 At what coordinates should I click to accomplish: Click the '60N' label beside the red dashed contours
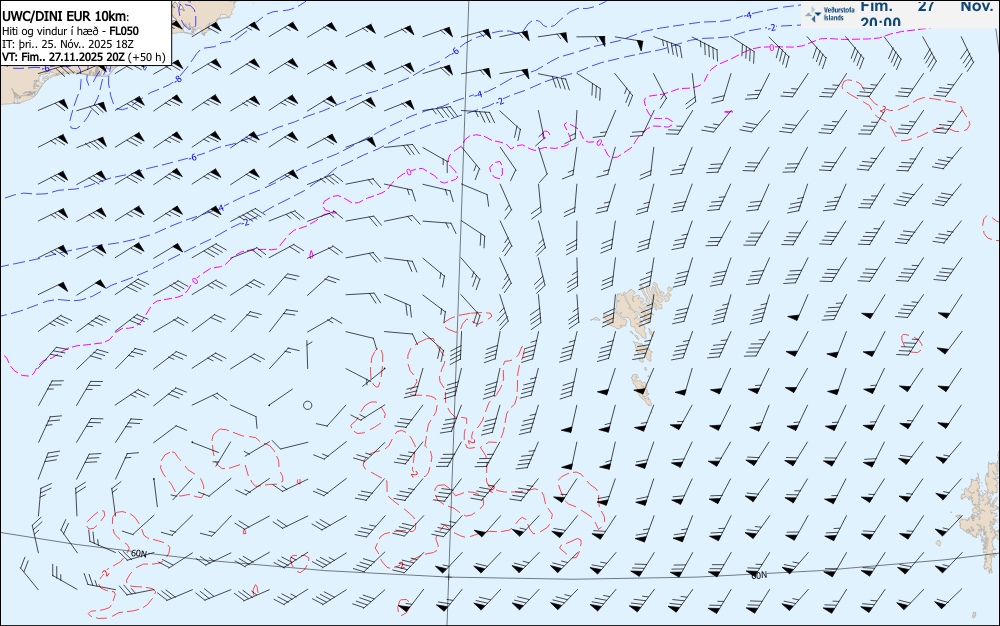(138, 553)
